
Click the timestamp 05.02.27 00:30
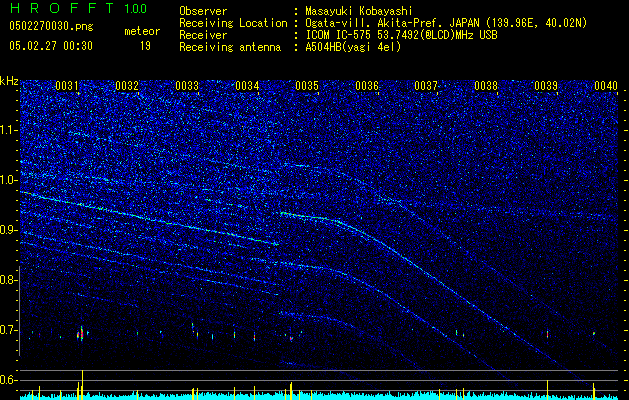[x=51, y=46]
